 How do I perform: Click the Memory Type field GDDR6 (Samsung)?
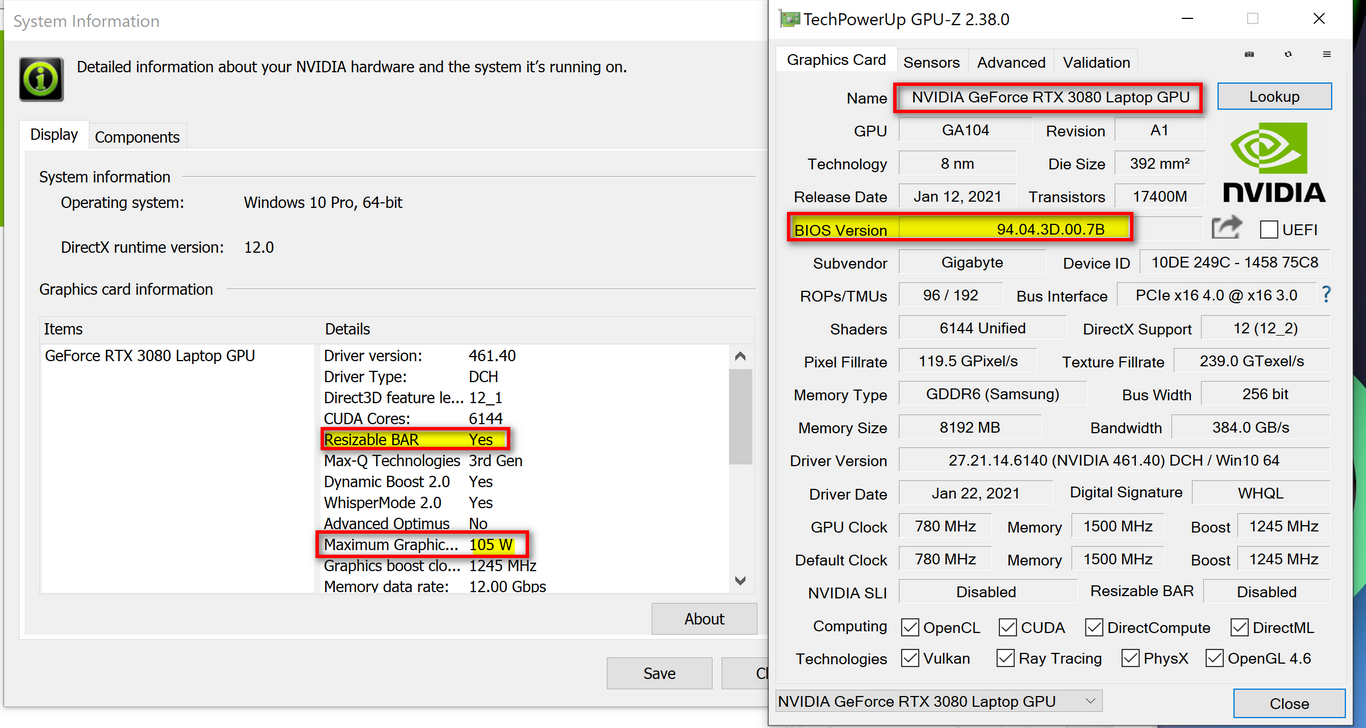[x=992, y=394]
